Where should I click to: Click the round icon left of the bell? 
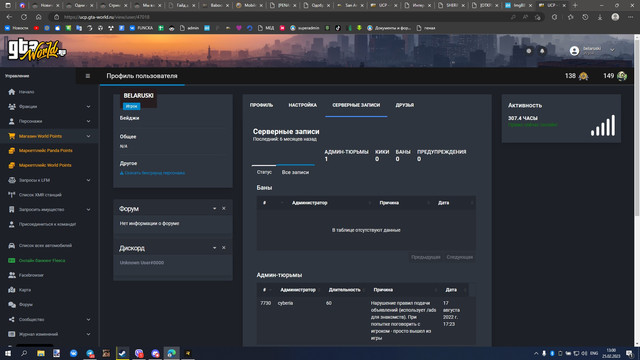click(x=529, y=51)
